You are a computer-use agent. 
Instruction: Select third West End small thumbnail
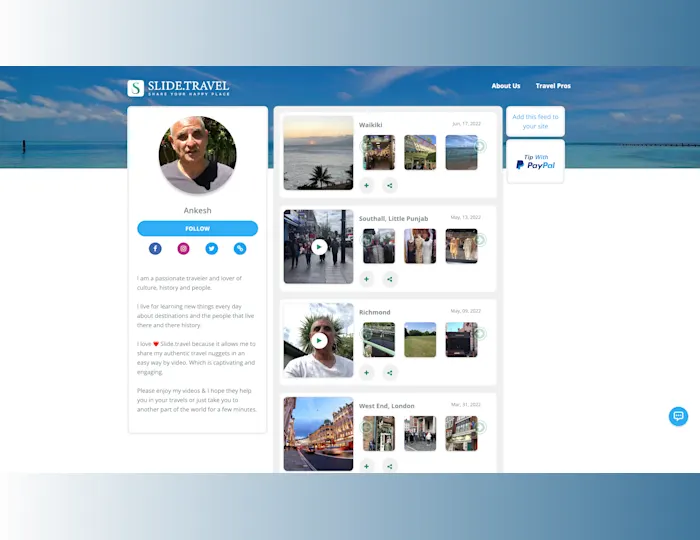(x=461, y=434)
